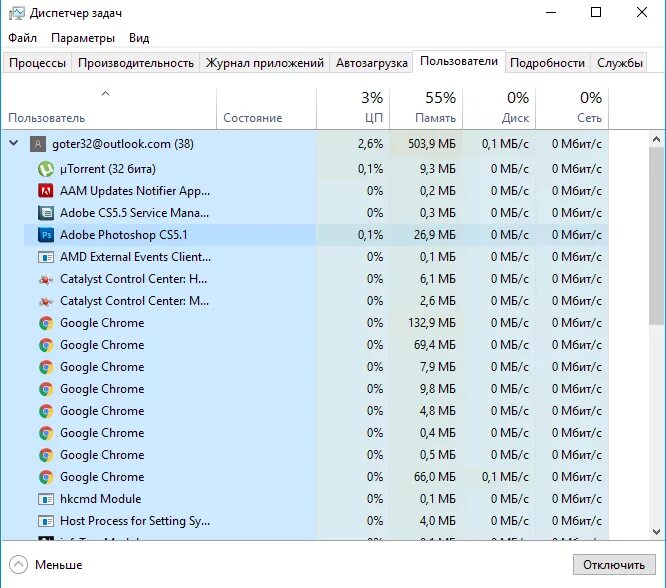The image size is (666, 588).
Task: Select the Пользователи tab
Action: pyautogui.click(x=459, y=61)
